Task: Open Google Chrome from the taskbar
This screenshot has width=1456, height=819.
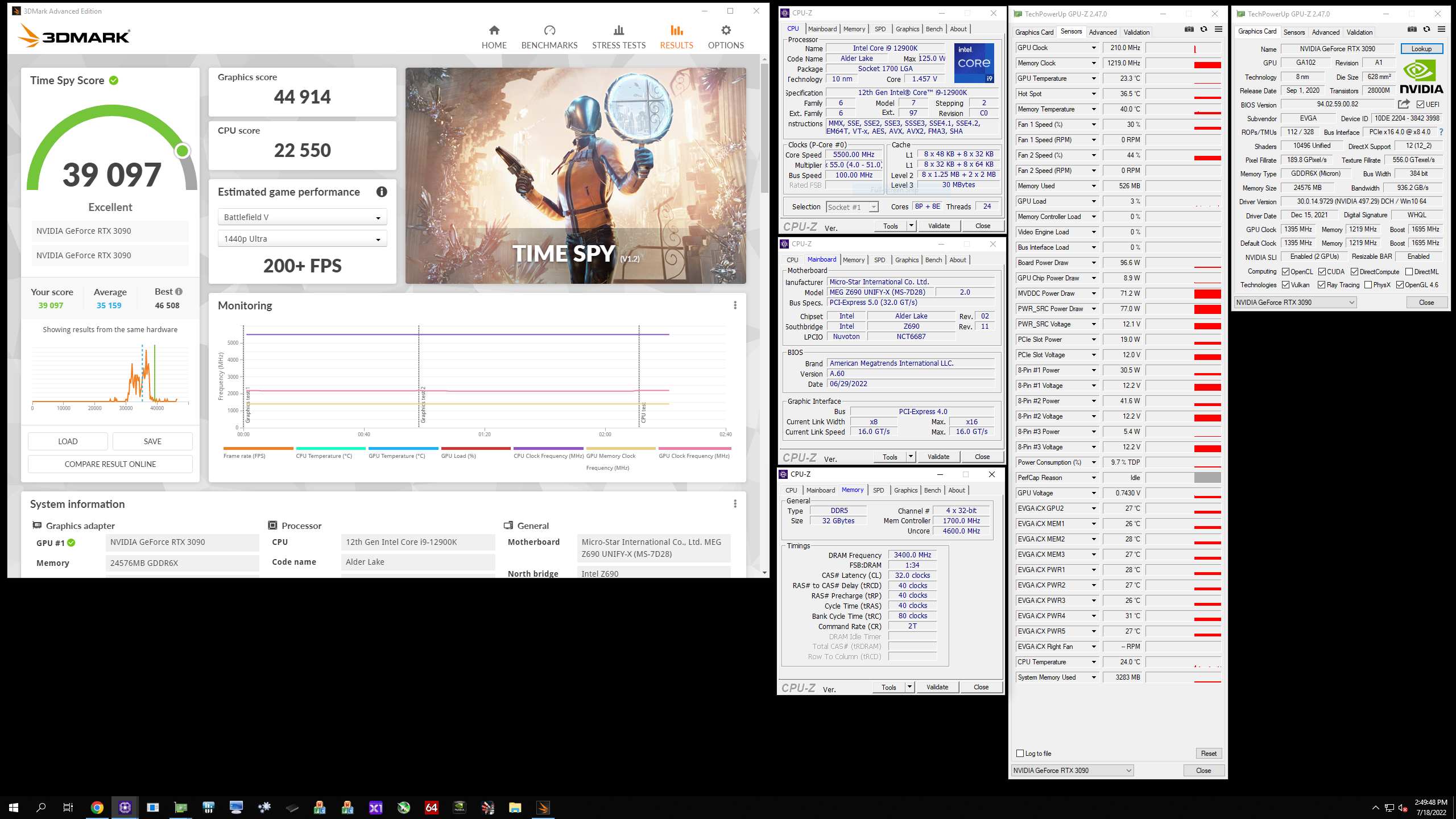Action: point(97,807)
